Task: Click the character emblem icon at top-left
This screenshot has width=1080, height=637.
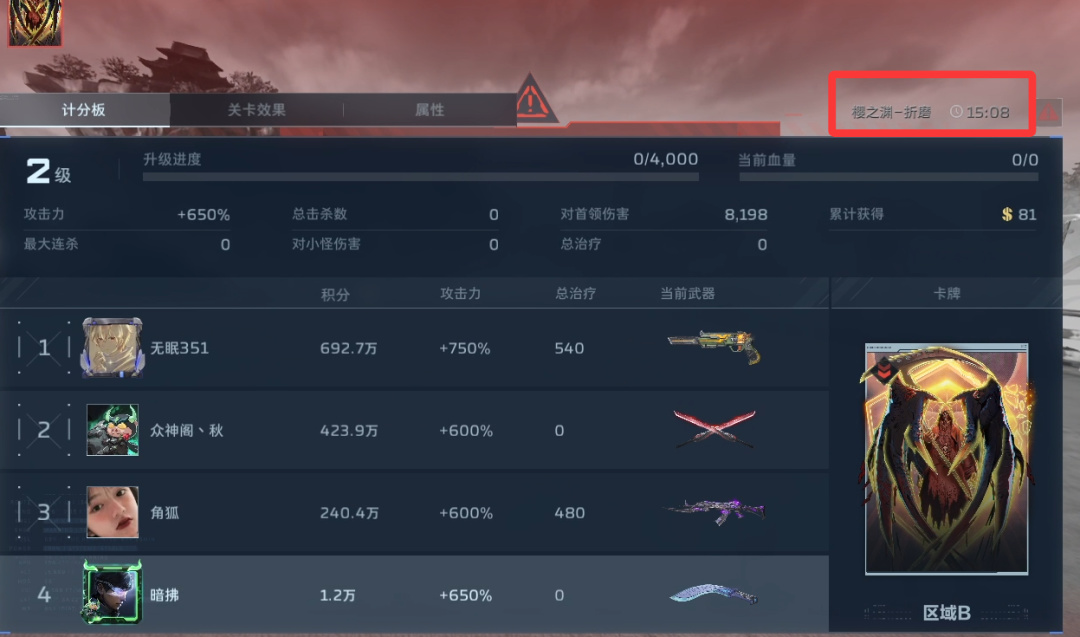Action: (34, 23)
